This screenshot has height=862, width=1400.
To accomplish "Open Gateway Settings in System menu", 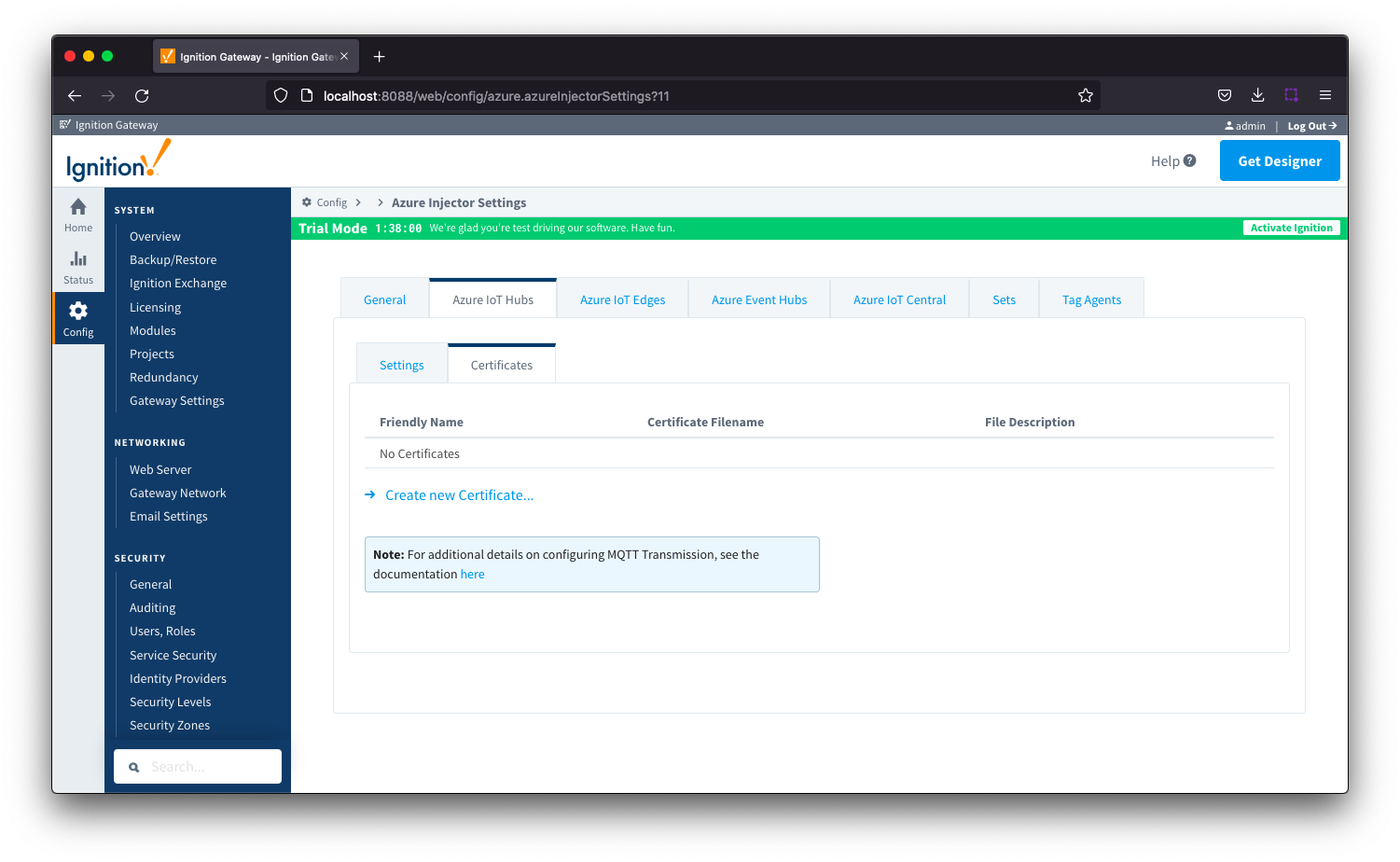I will click(x=176, y=401).
